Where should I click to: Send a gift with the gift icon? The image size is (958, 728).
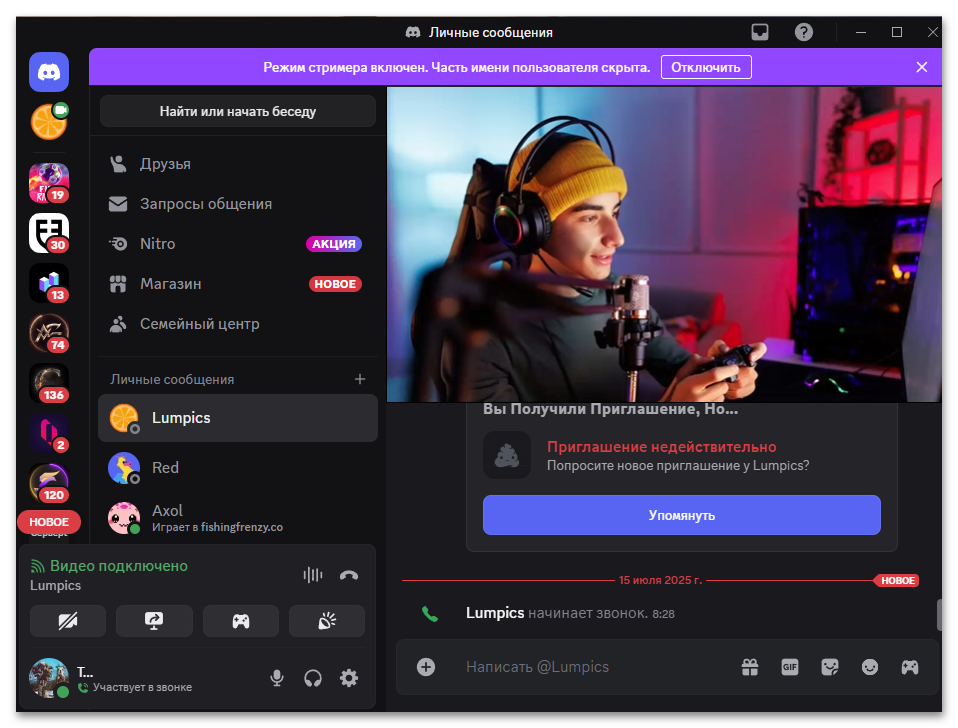tap(750, 667)
